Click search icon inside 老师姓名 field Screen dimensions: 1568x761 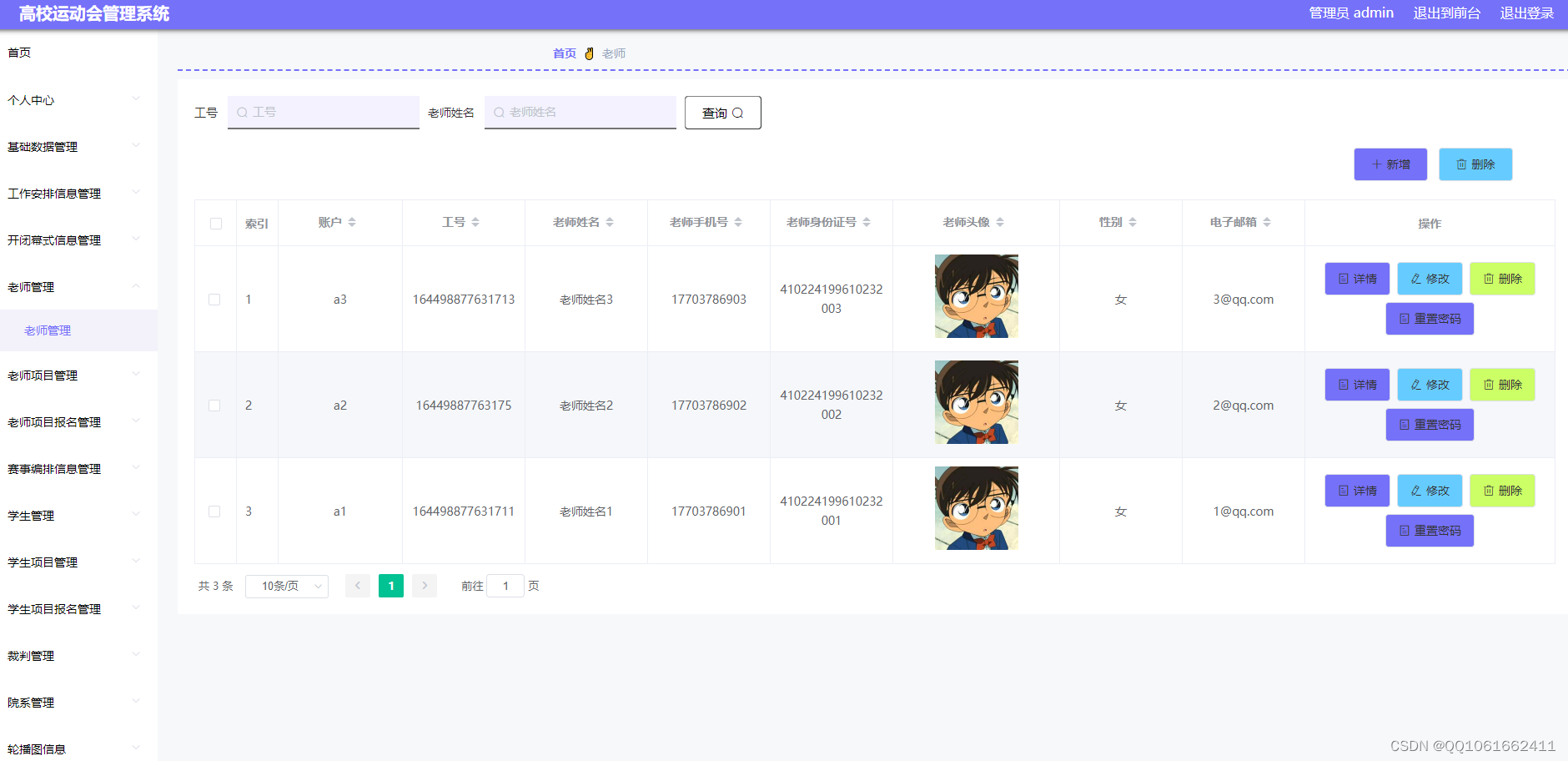tap(499, 112)
